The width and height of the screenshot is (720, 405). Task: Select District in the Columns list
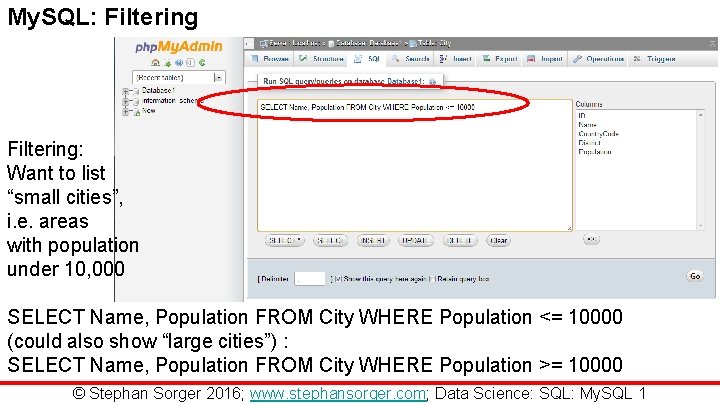pos(590,143)
